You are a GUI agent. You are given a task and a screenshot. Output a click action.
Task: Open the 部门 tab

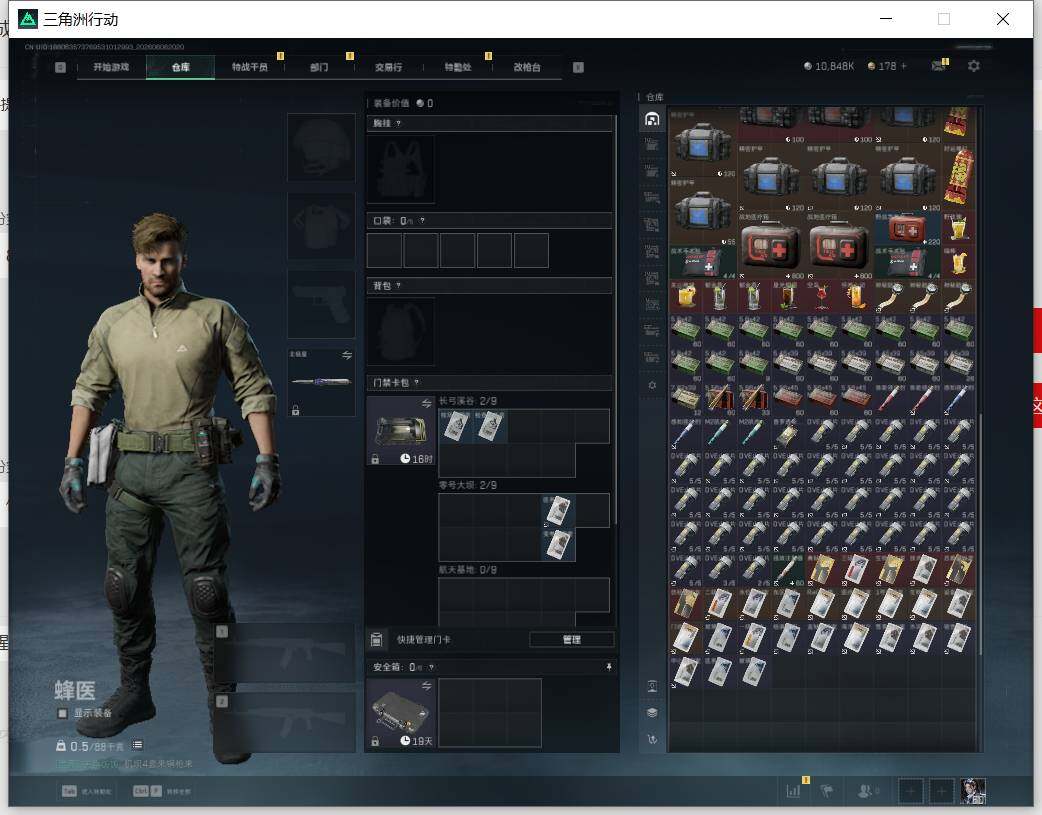tap(319, 67)
